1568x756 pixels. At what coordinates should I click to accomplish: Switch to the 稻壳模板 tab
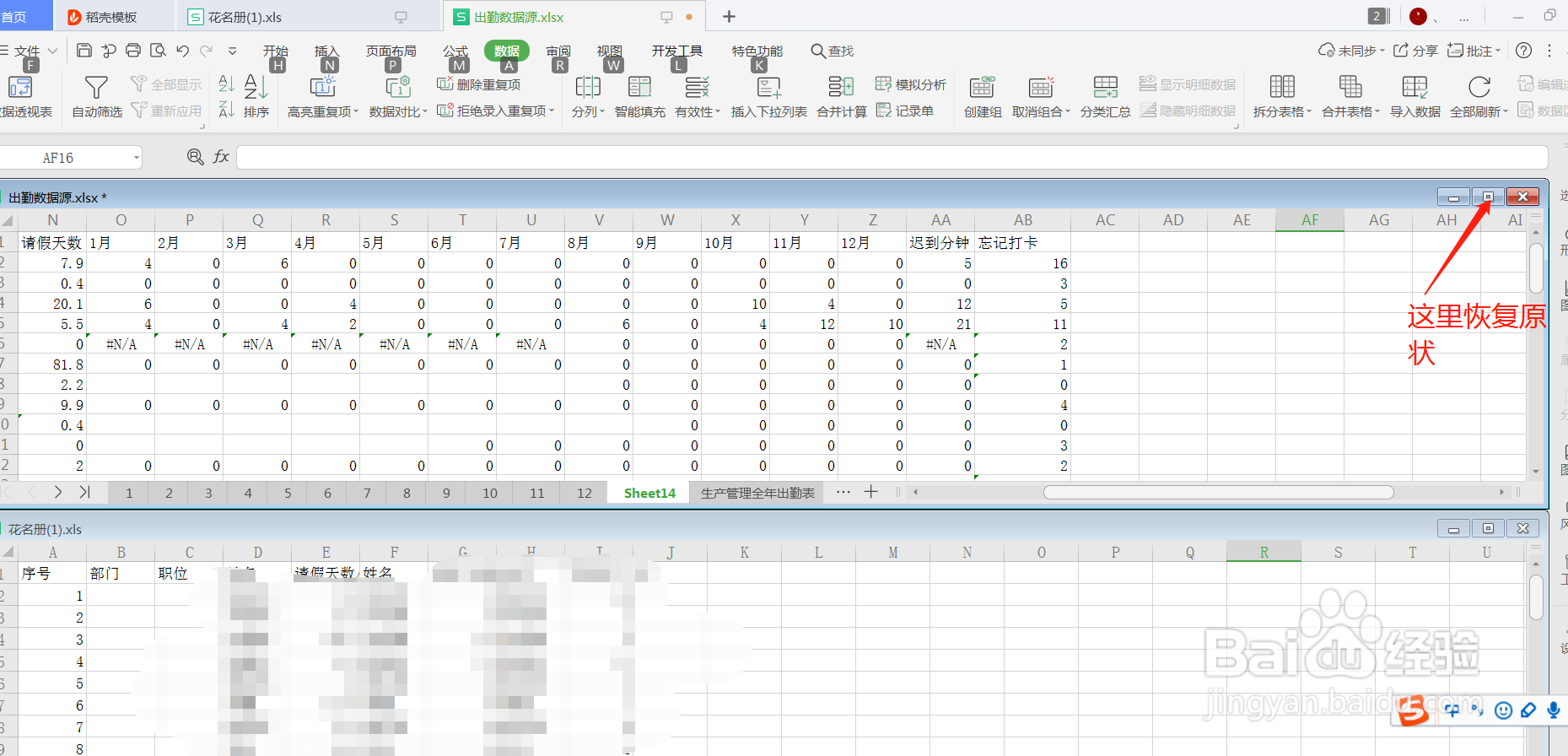[x=114, y=17]
